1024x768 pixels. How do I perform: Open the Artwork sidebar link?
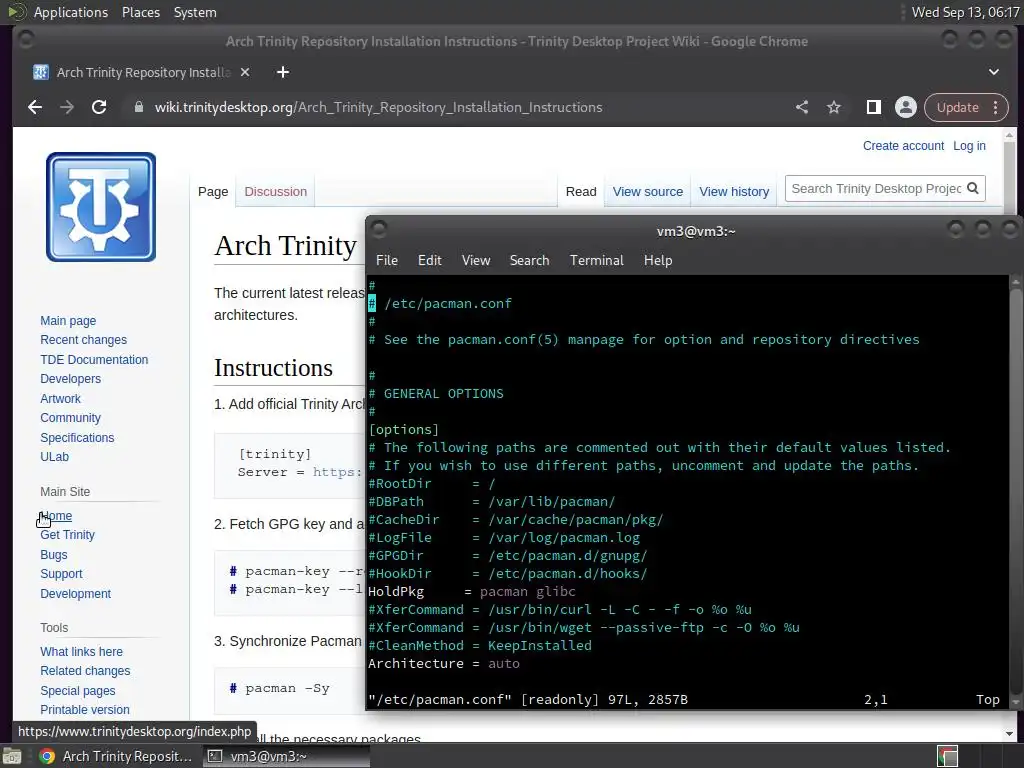(x=61, y=398)
